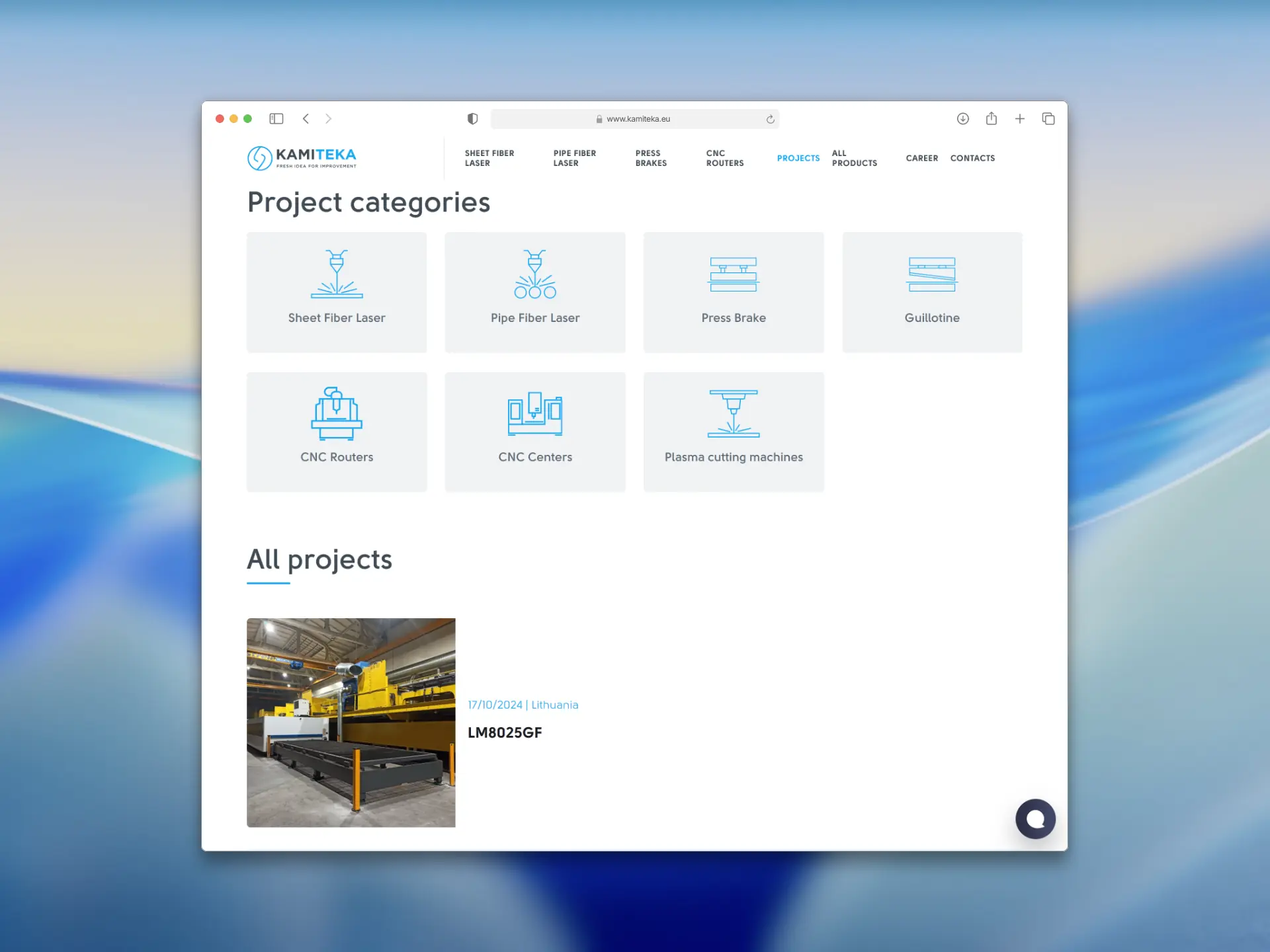Click the CNC Routers machine icon
The width and height of the screenshot is (1270, 952).
click(337, 414)
